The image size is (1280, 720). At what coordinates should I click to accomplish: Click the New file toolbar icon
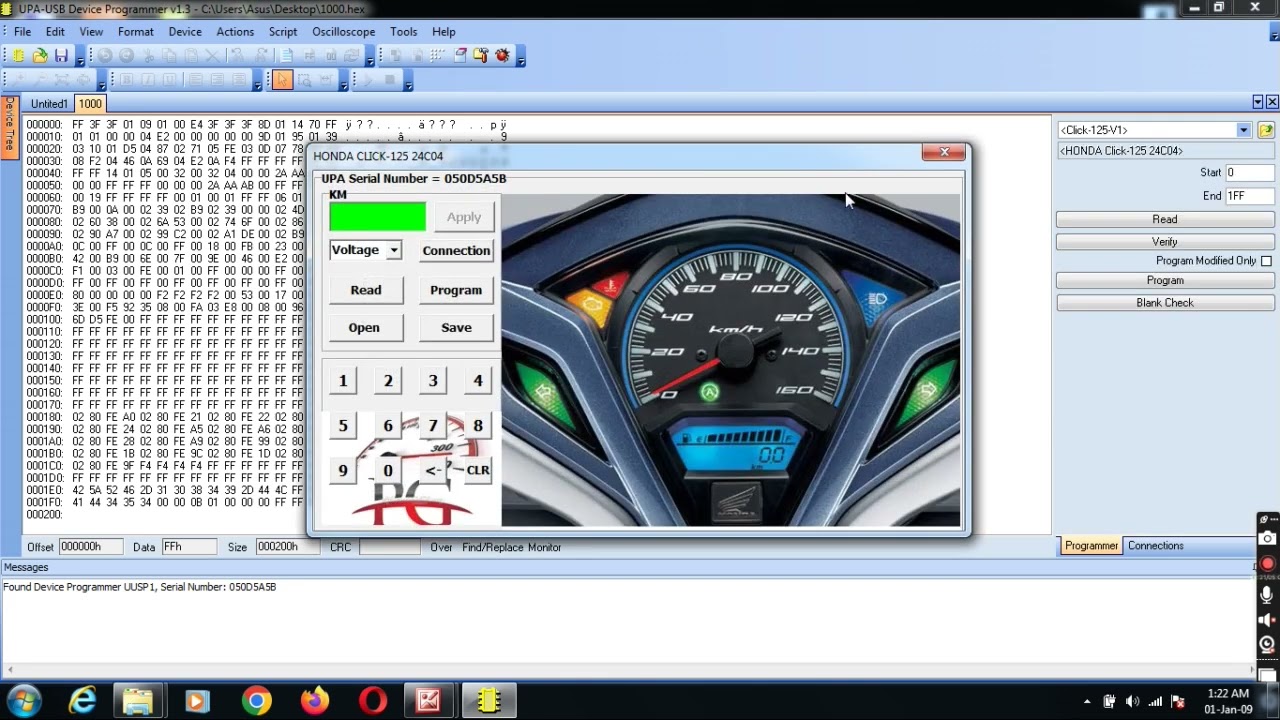[18, 56]
